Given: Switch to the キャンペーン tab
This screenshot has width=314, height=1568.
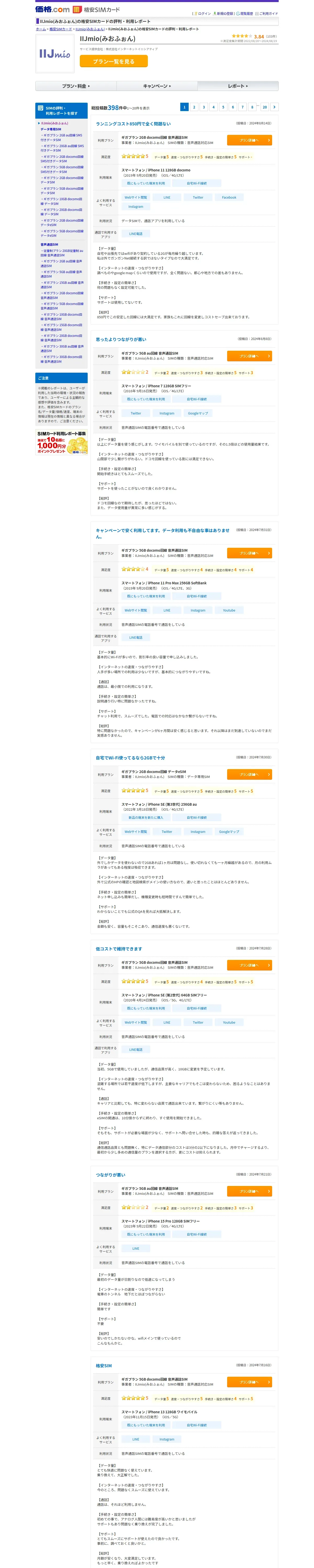Looking at the screenshot, I should point(157,86).
